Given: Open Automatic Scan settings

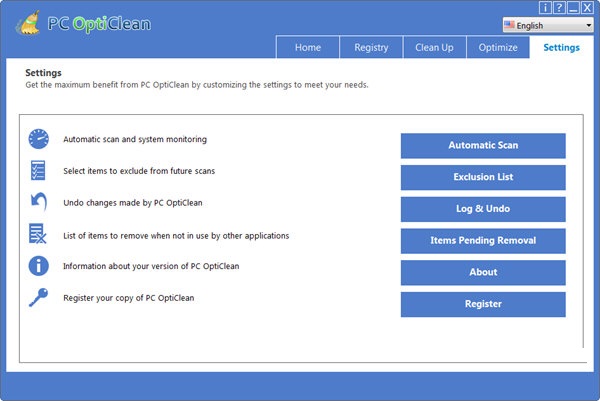Looking at the screenshot, I should 483,145.
